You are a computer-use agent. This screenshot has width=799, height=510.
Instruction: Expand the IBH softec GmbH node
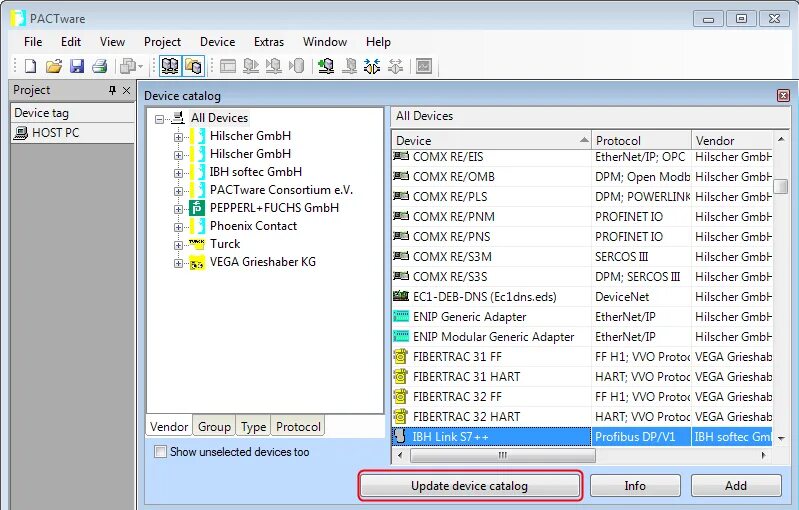(178, 173)
